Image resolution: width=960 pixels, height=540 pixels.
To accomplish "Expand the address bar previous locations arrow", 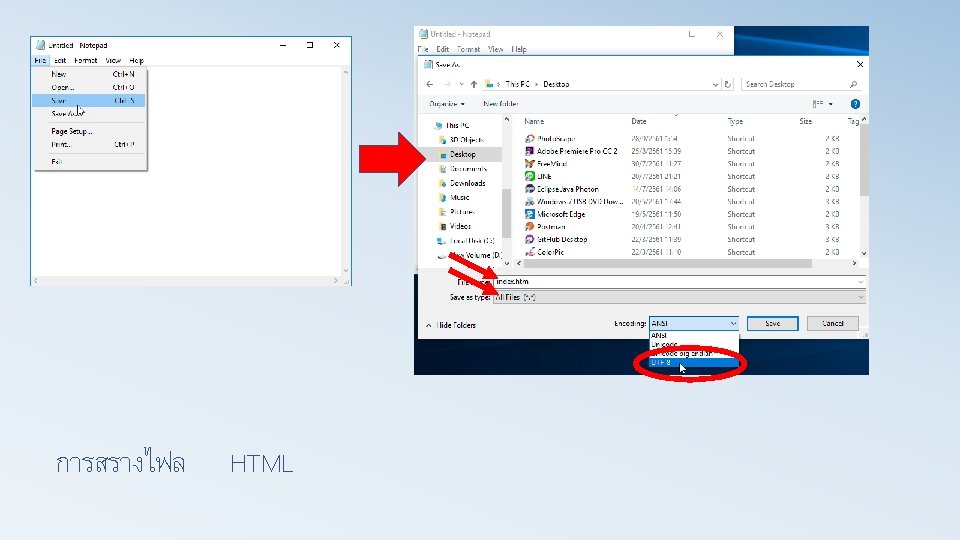I will 715,84.
